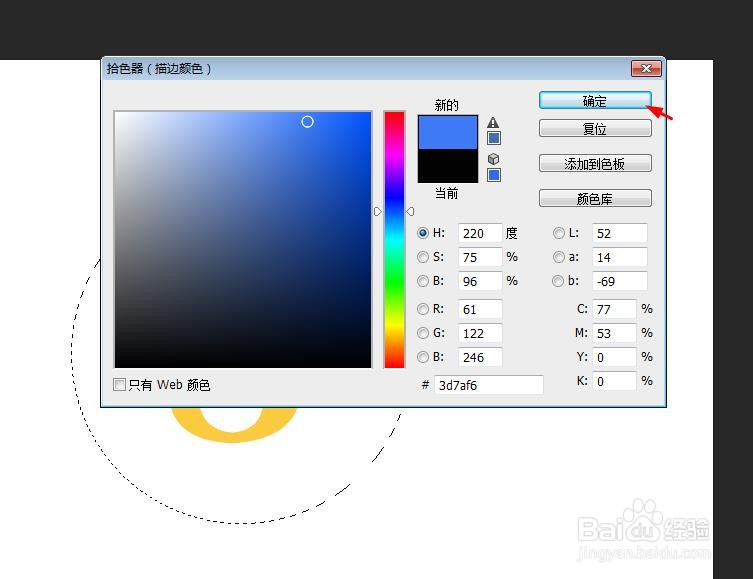The height and width of the screenshot is (579, 753).
Task: Select the H hue radio button
Action: (x=423, y=233)
